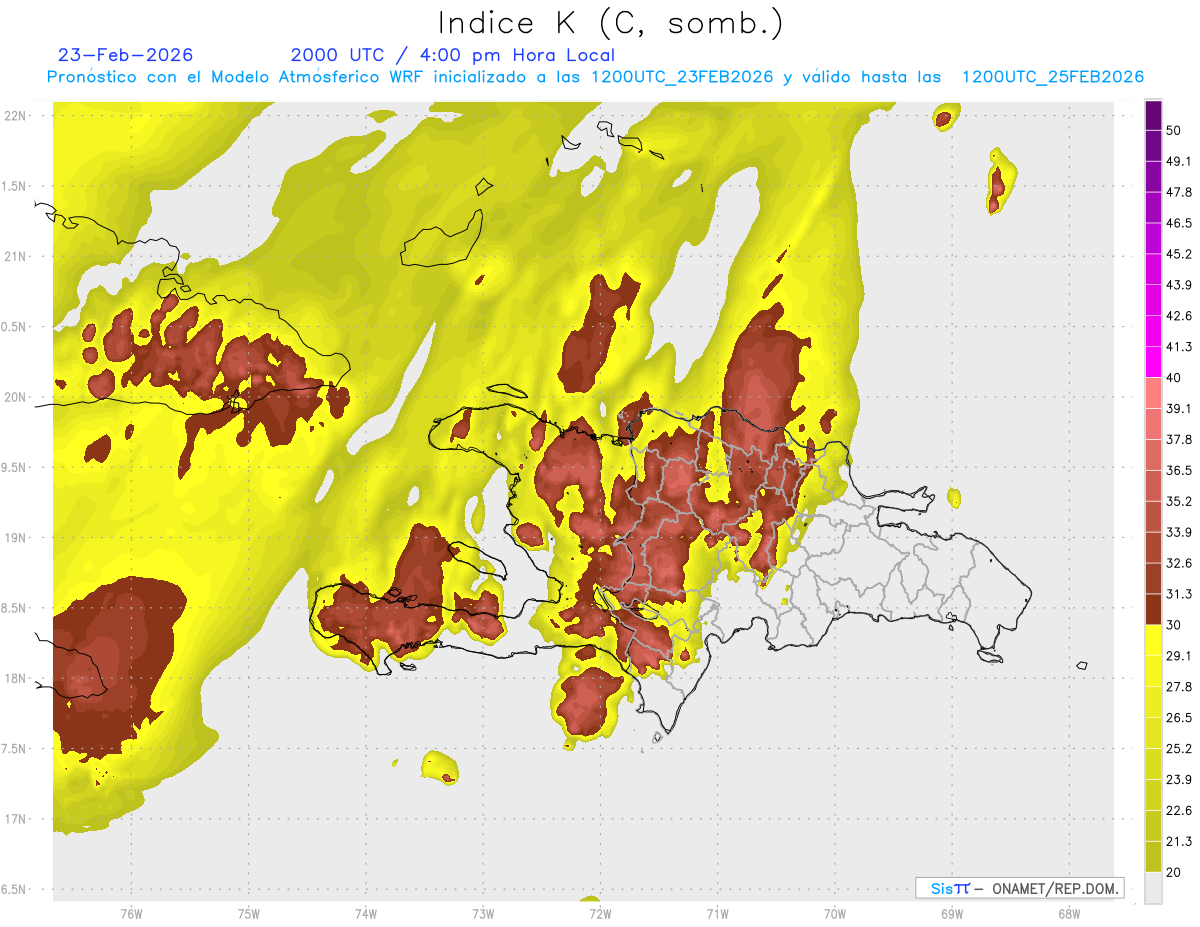Click the '17N' latitude label

pyautogui.click(x=17, y=819)
